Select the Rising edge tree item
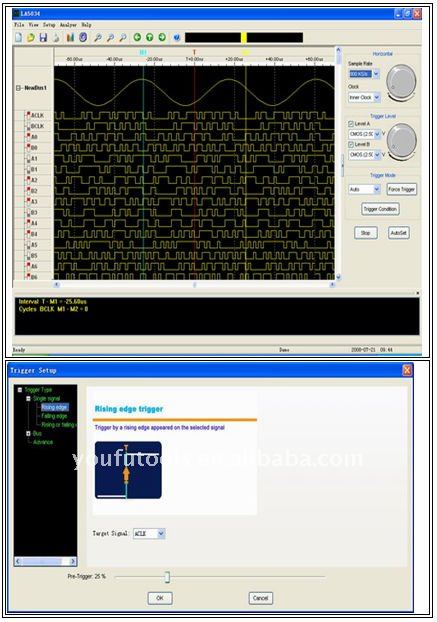Viewport: 437px width, 622px height. 54,407
